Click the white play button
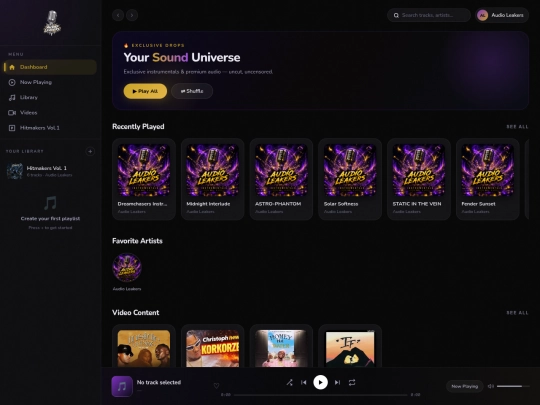 [320, 382]
